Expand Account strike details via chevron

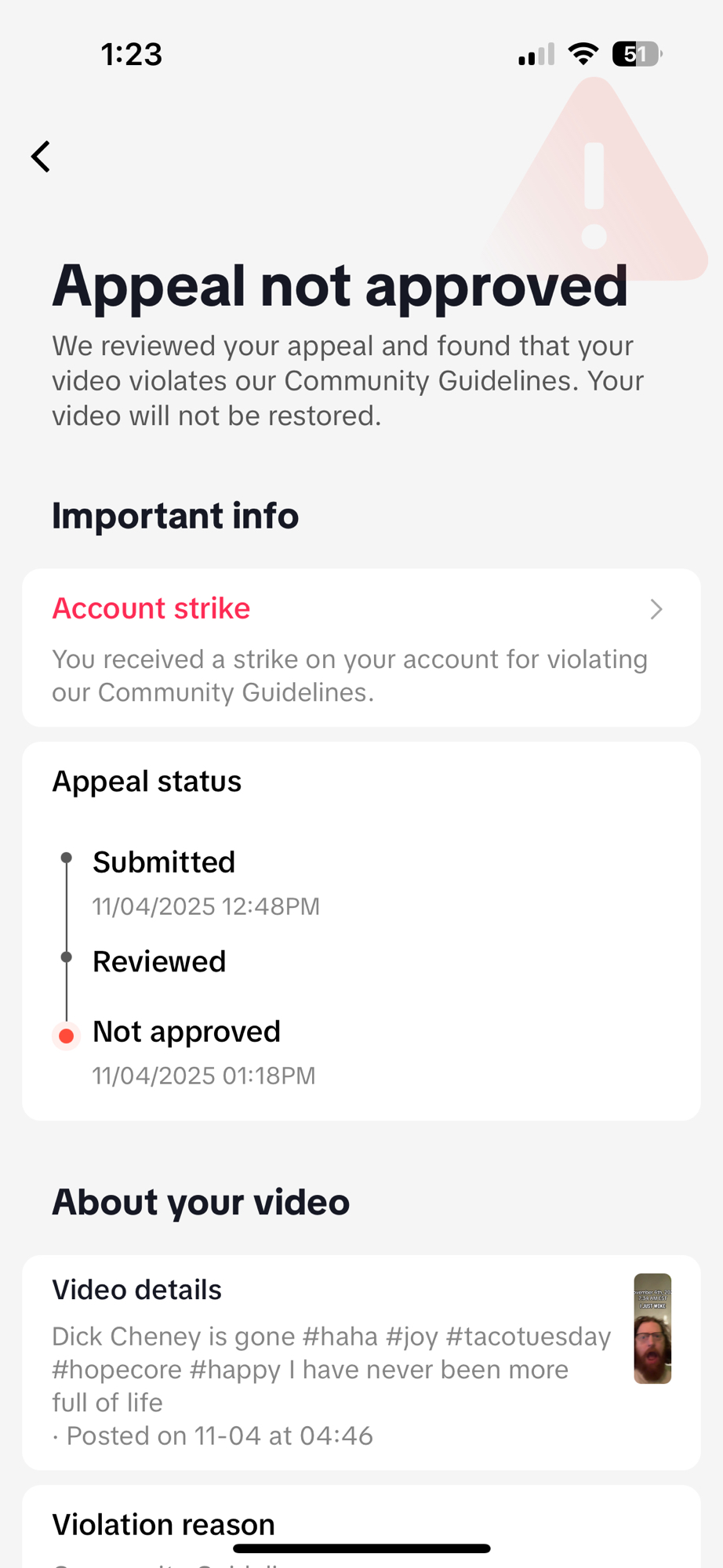point(656,609)
